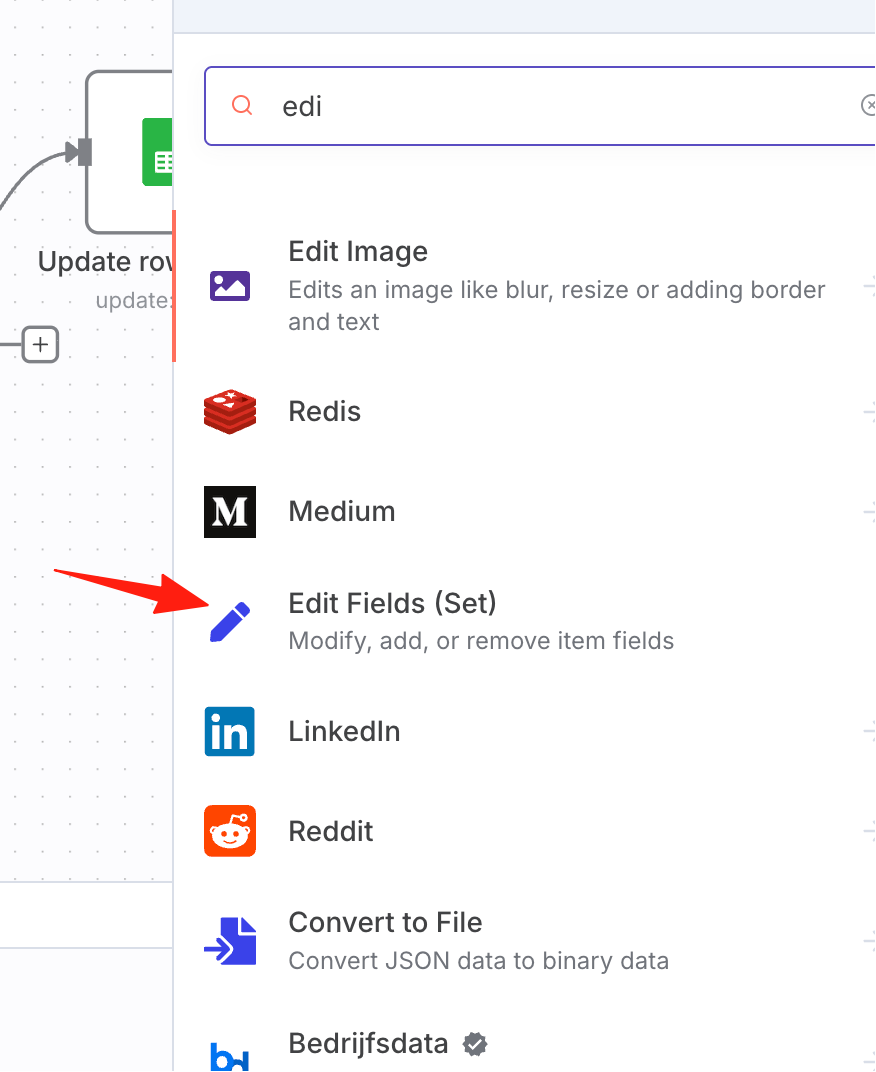Expand the Reddit row arrow
The height and width of the screenshot is (1072, 876).
point(869,831)
